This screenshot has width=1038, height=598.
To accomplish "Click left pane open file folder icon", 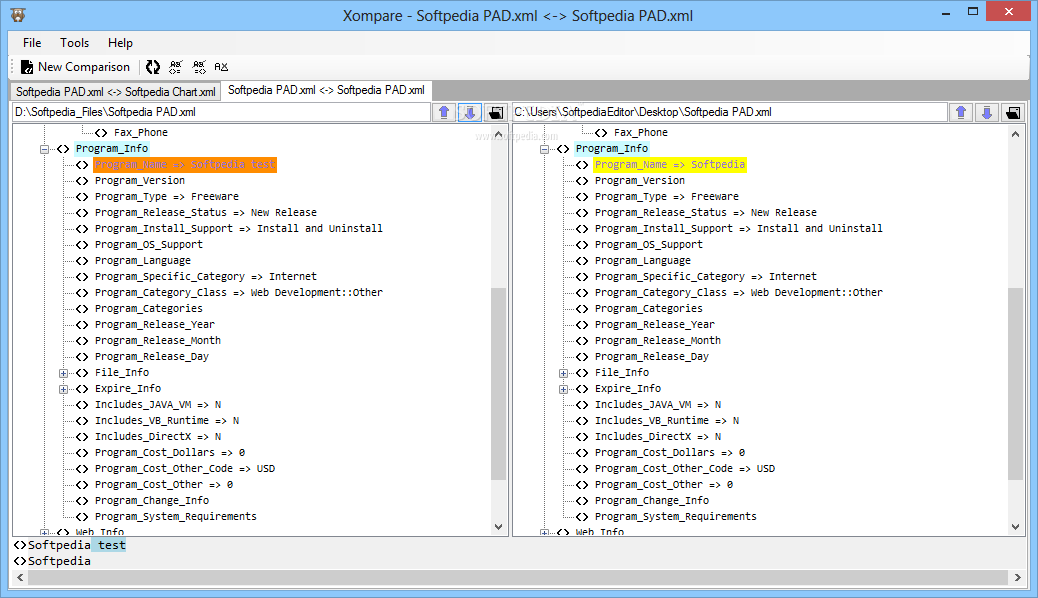I will point(496,113).
